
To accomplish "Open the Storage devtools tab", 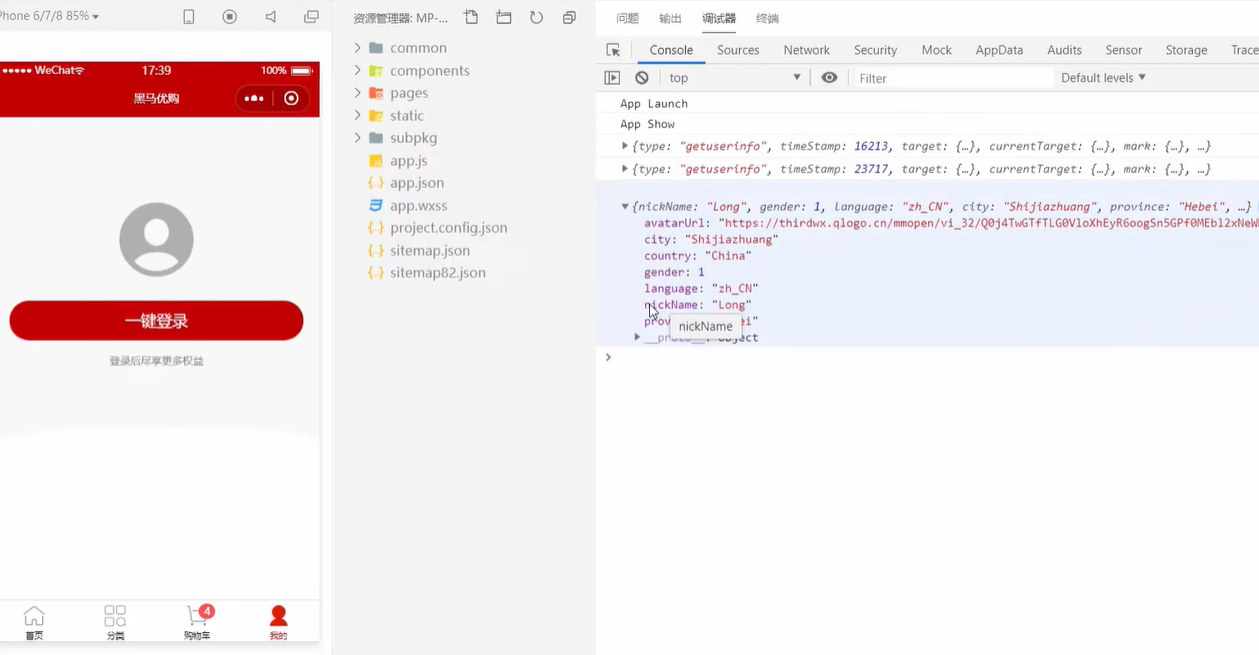I will [x=1186, y=50].
